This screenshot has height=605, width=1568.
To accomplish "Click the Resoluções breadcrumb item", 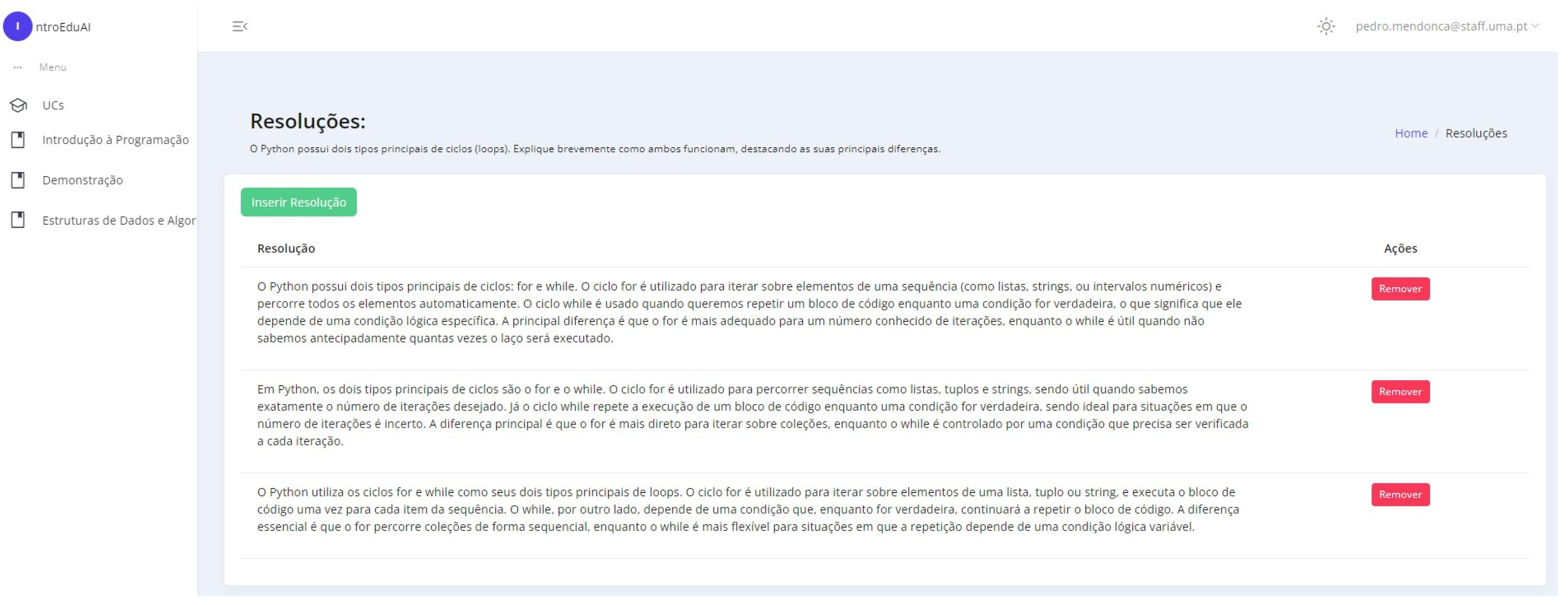I will pyautogui.click(x=1475, y=133).
